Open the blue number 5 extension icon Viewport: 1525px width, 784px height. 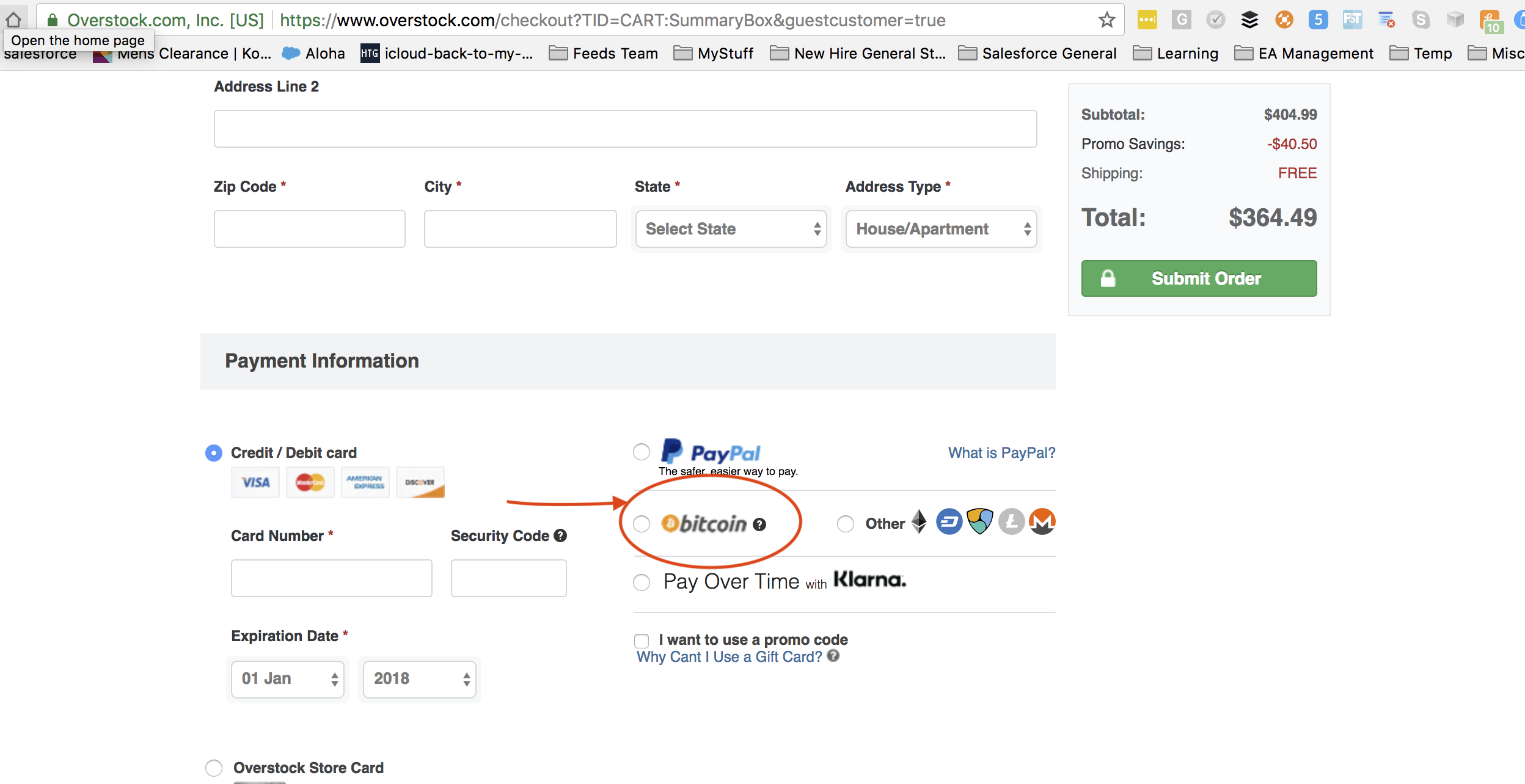point(1318,20)
